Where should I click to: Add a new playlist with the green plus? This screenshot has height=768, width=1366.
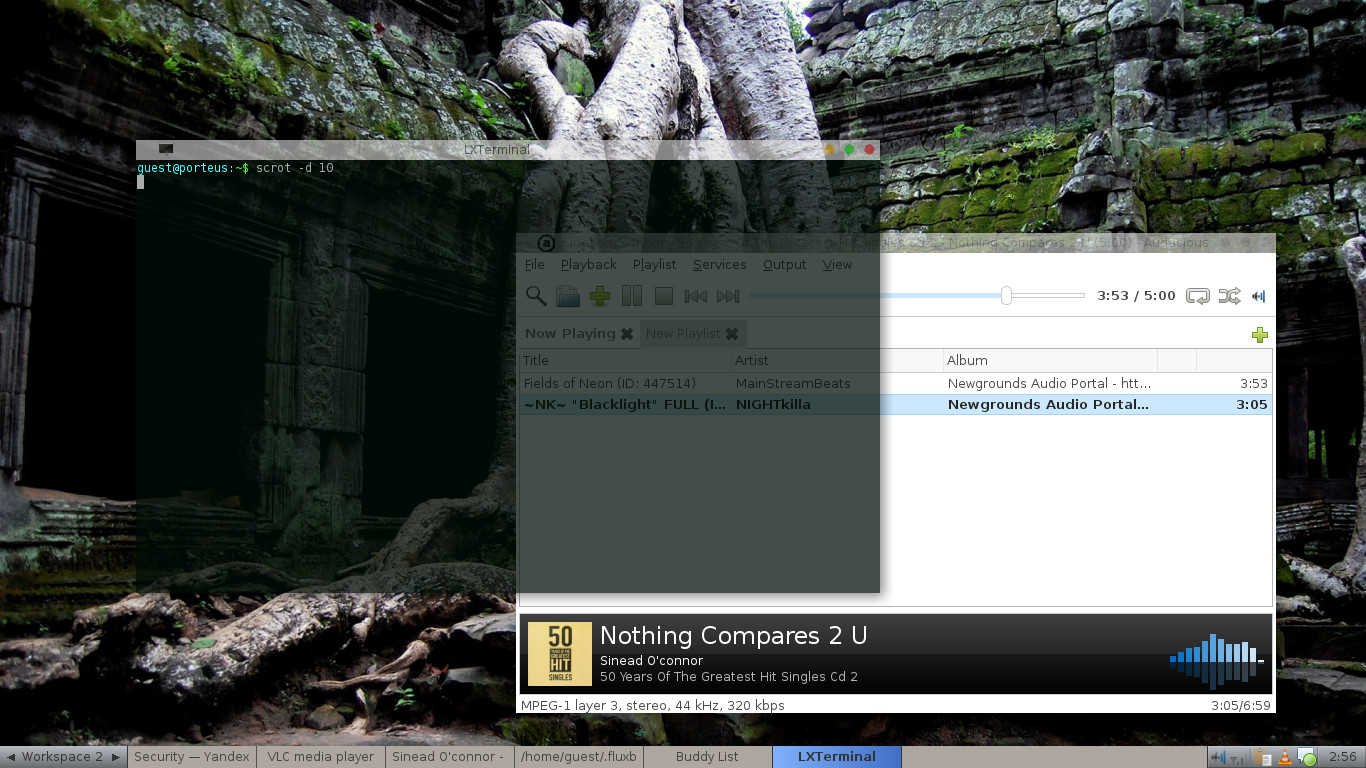(1260, 335)
